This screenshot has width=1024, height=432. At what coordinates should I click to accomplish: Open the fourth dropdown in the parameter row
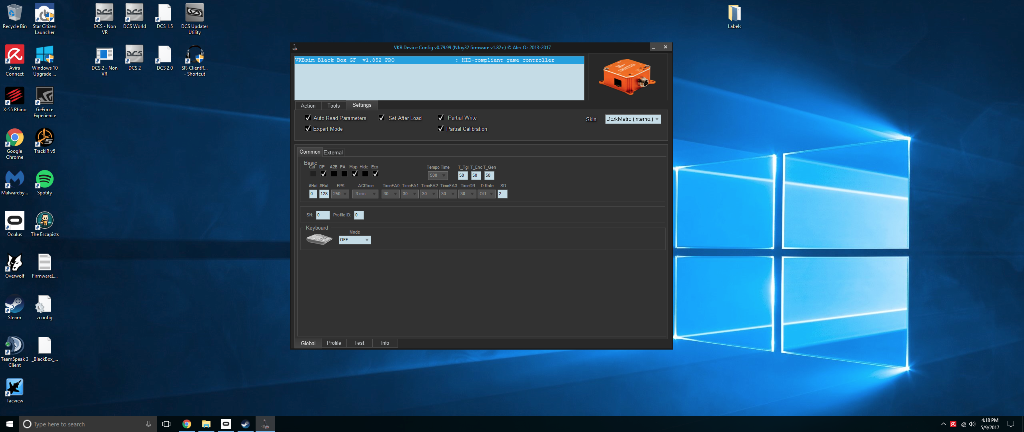coord(409,194)
